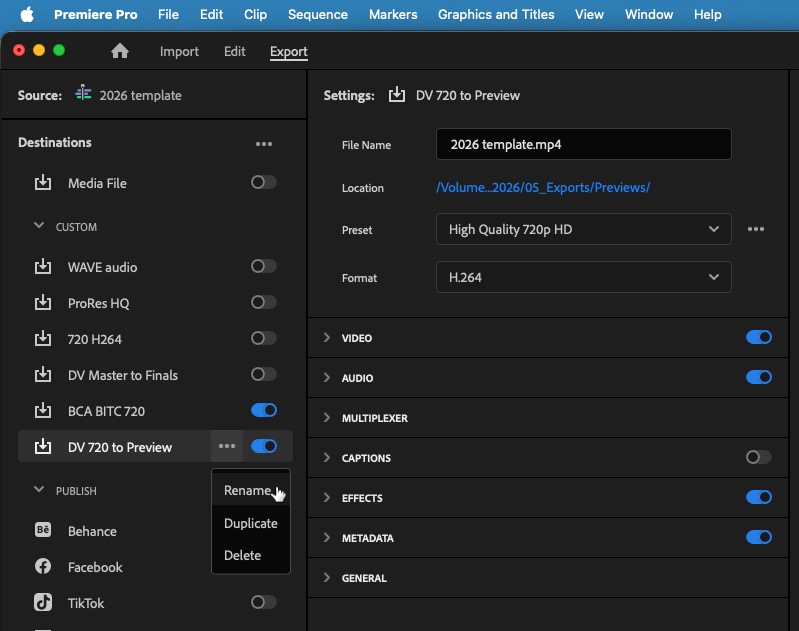Click the sequence icon beside 2026 template
The width and height of the screenshot is (799, 631).
pyautogui.click(x=84, y=94)
